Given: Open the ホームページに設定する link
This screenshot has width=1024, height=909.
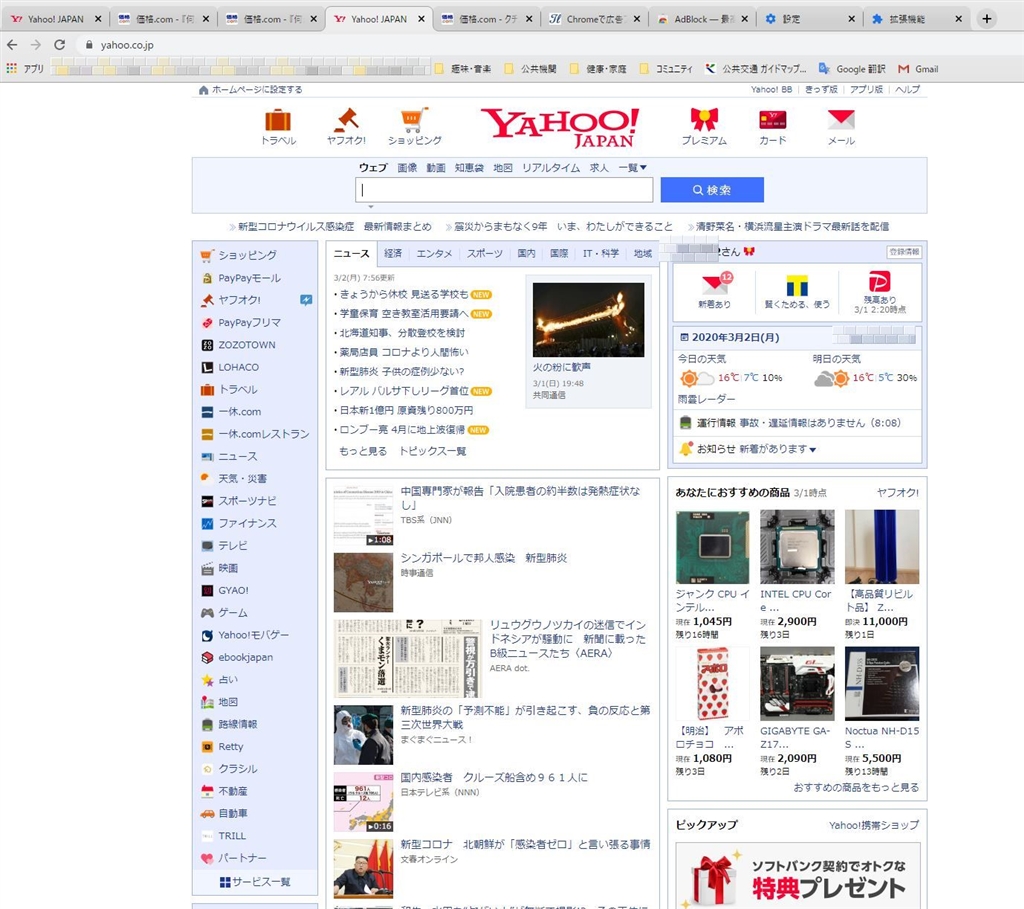Looking at the screenshot, I should (x=250, y=89).
